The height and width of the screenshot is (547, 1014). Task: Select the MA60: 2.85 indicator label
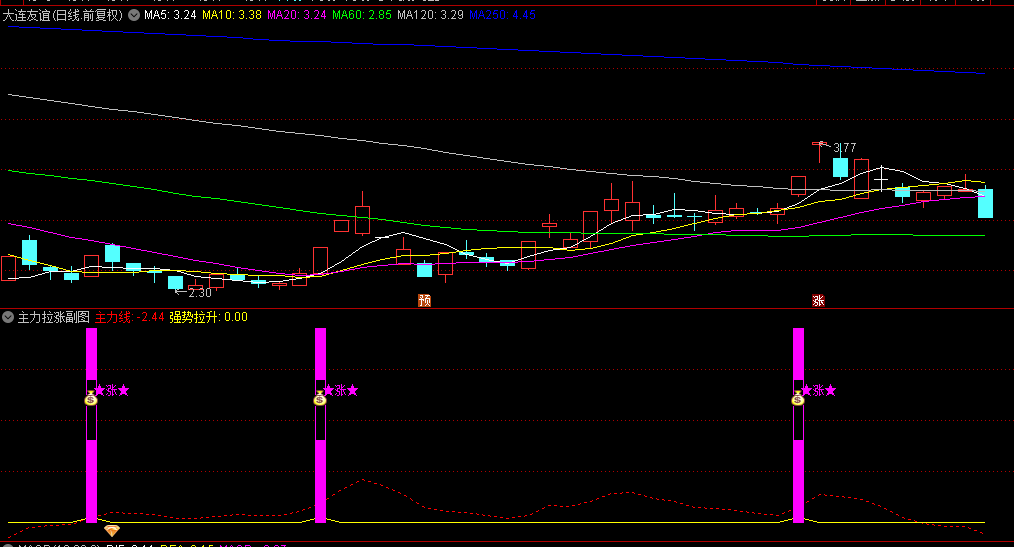[x=362, y=15]
